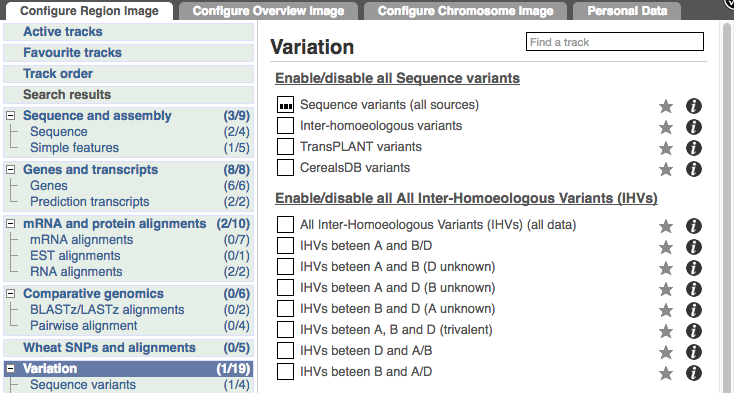This screenshot has width=734, height=393.
Task: Favourite the Sequence variants (all sources) star
Action: tap(666, 106)
